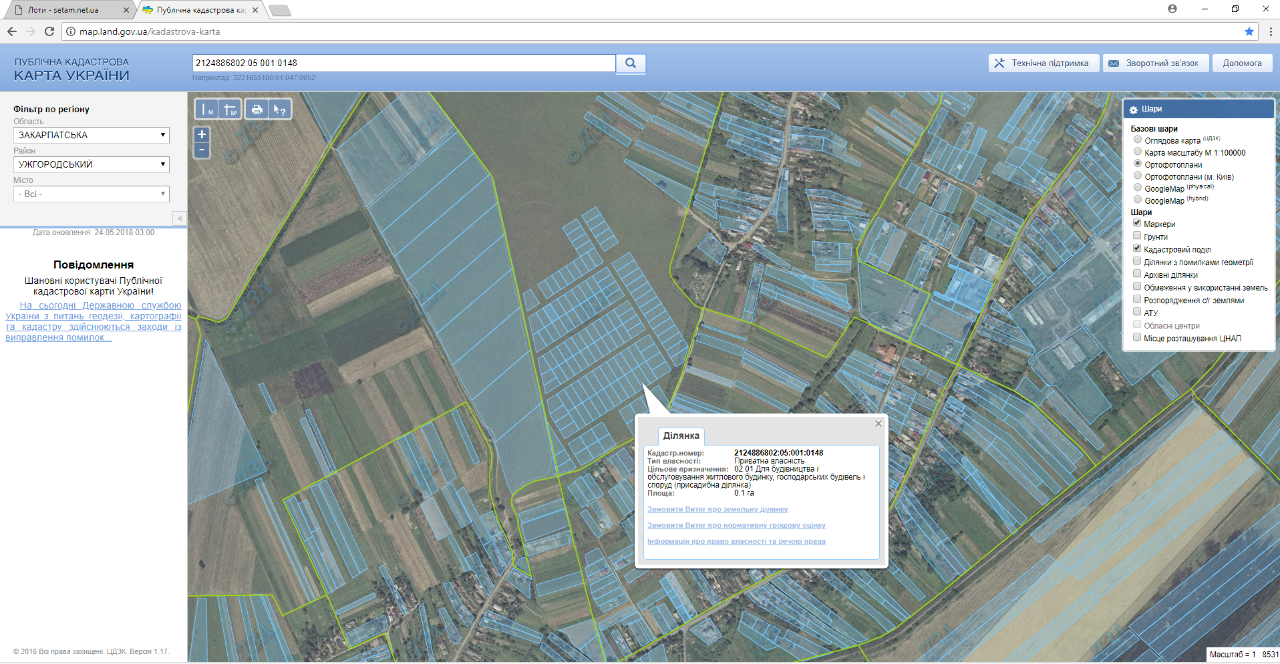The height and width of the screenshot is (664, 1280).
Task: Print the map with printer icon
Action: coord(257,109)
